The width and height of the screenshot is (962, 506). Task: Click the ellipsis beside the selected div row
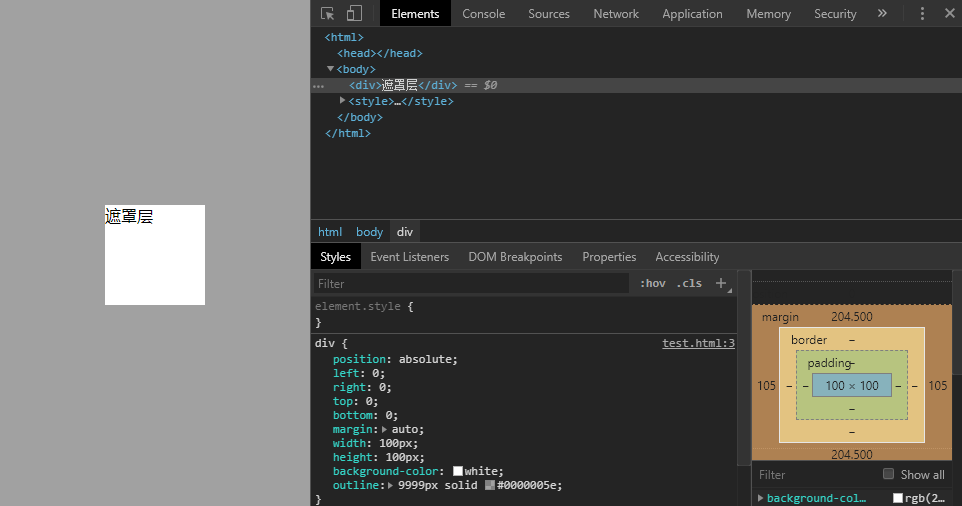pyautogui.click(x=318, y=86)
